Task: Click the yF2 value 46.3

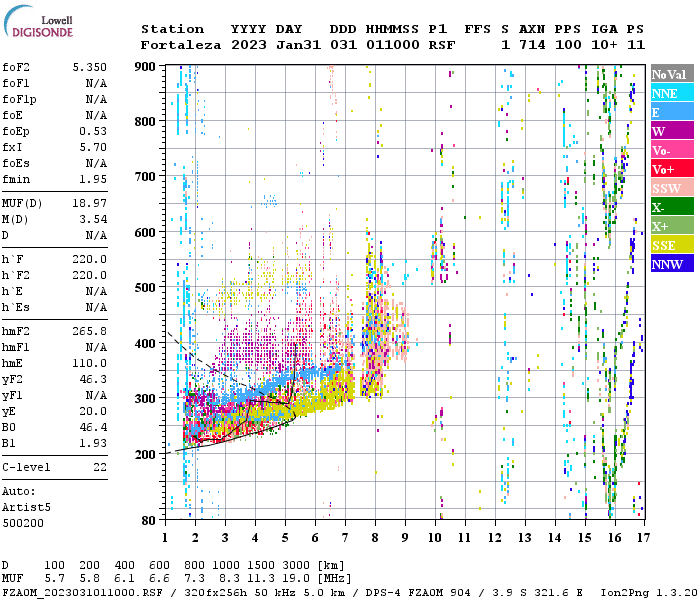Action: 93,379
